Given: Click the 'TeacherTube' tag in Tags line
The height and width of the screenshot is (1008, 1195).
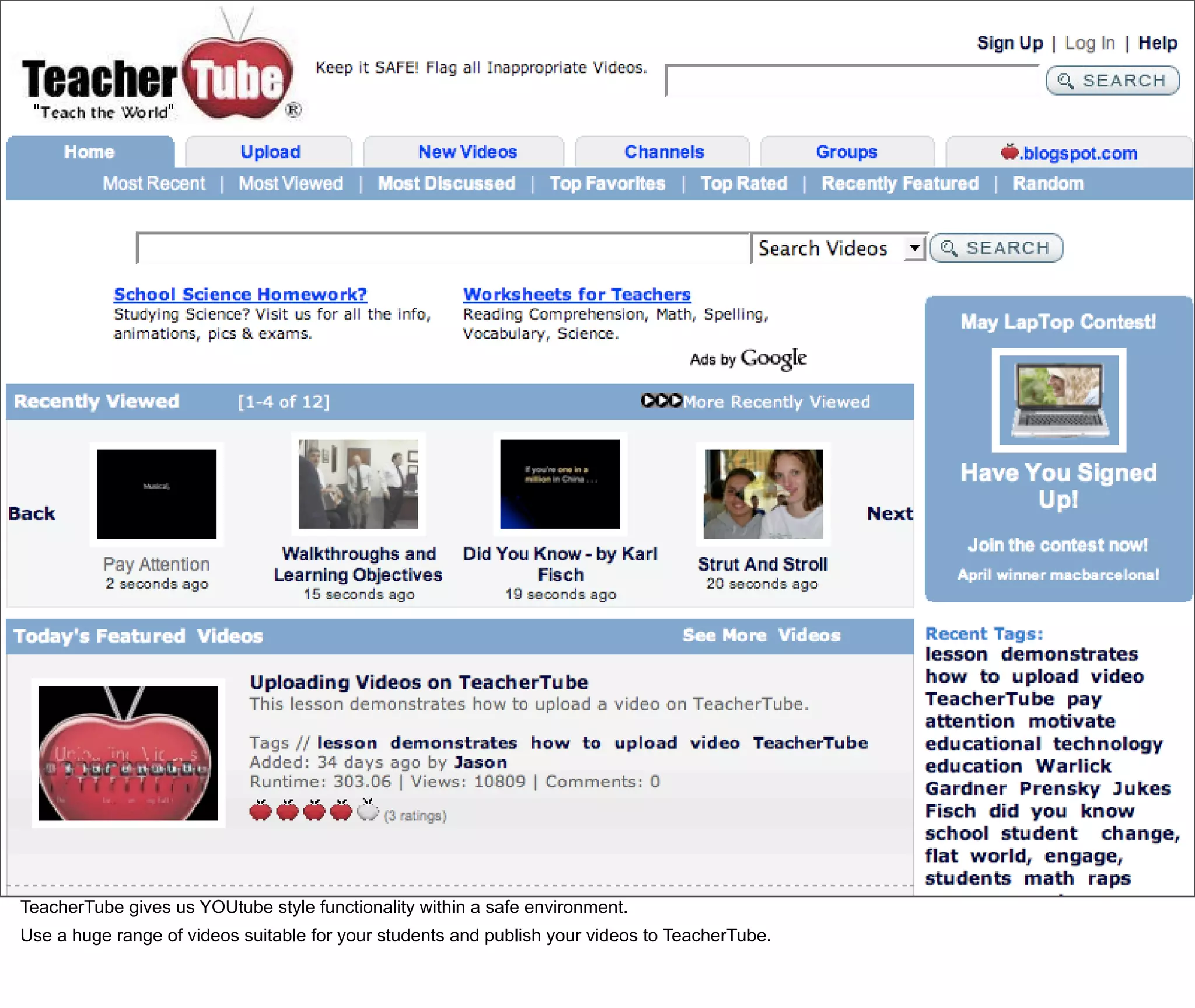Looking at the screenshot, I should point(810,743).
